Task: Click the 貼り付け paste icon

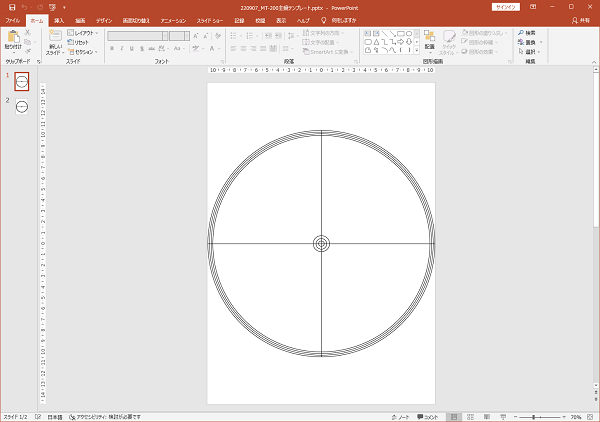Action: 13,37
